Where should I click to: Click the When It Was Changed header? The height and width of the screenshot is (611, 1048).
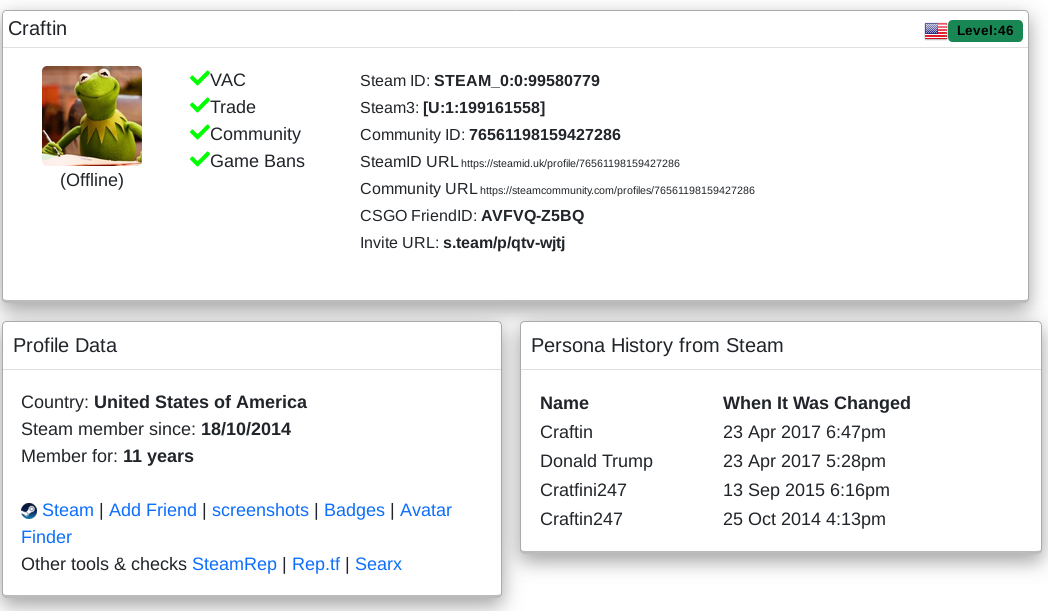tap(817, 403)
